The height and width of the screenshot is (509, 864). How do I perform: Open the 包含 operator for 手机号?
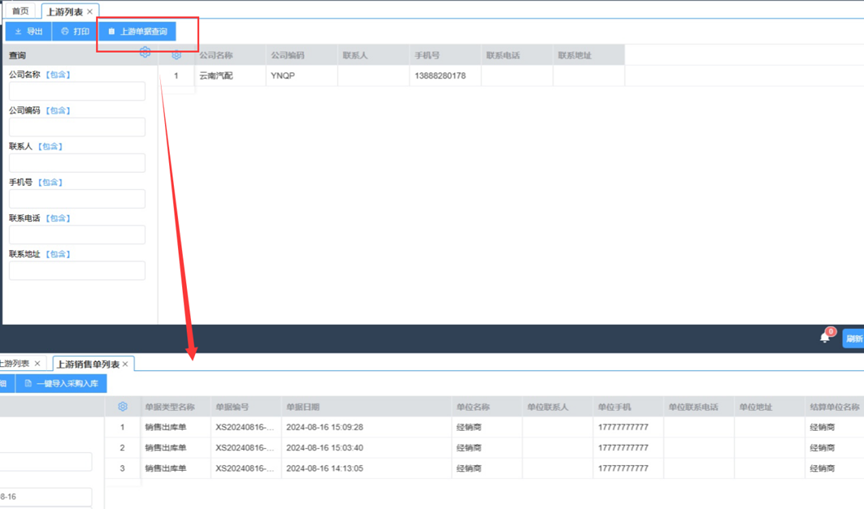(x=50, y=182)
